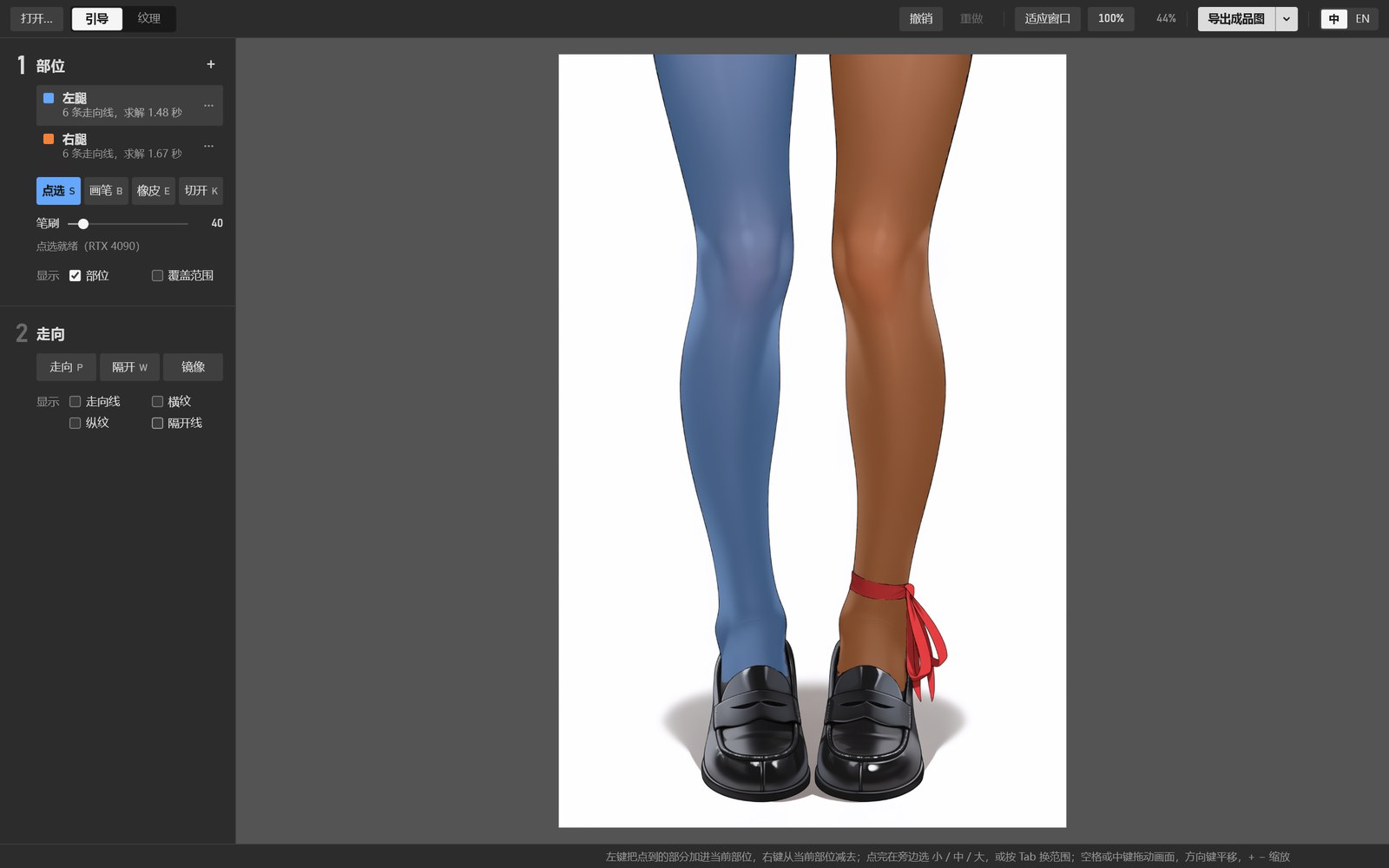Select the 画笔 B brush tool
1389x868 pixels.
[x=106, y=191]
